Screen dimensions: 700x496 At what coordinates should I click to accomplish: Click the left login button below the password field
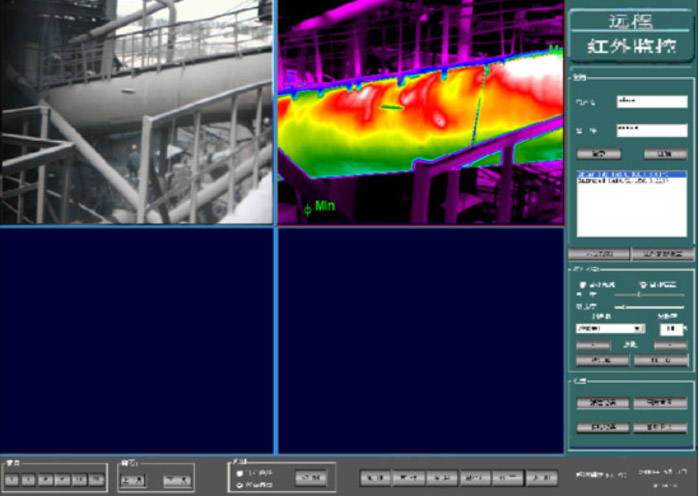click(x=599, y=154)
